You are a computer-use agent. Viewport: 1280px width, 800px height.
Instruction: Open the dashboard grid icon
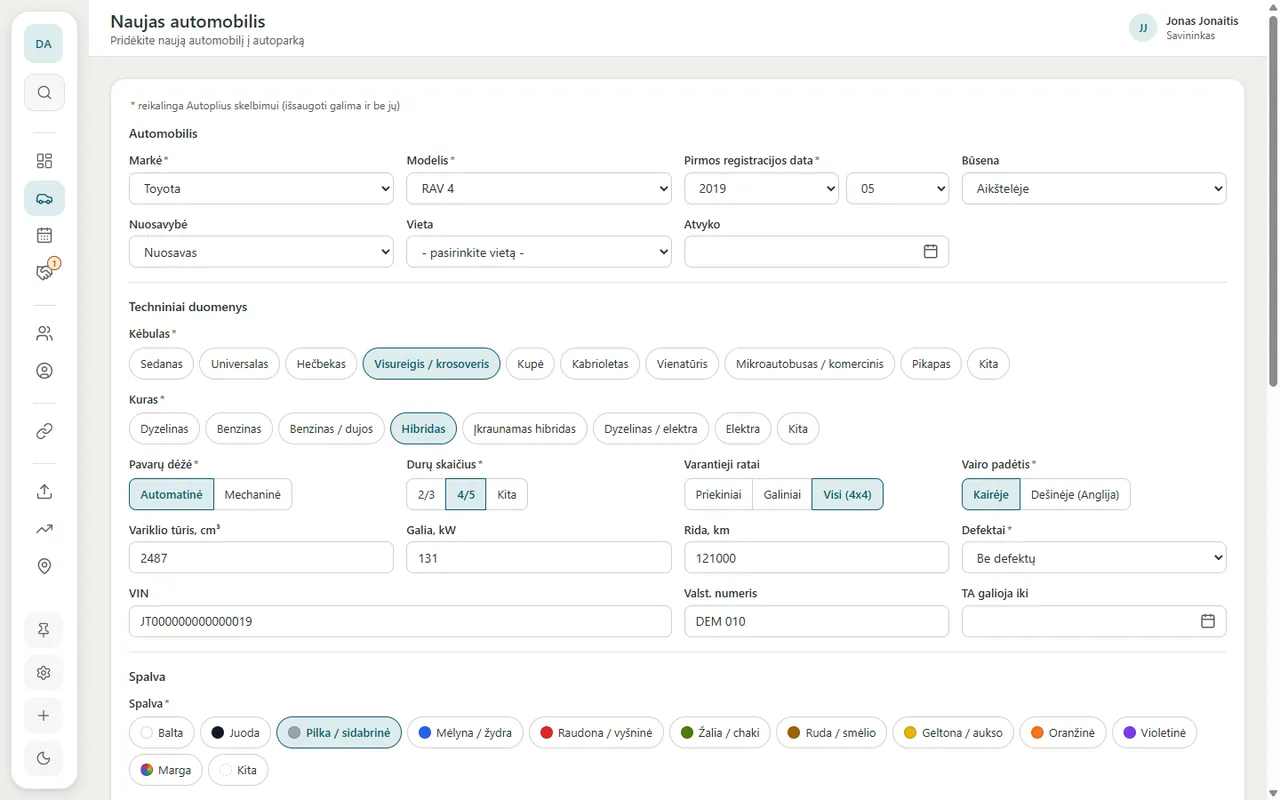(44, 161)
